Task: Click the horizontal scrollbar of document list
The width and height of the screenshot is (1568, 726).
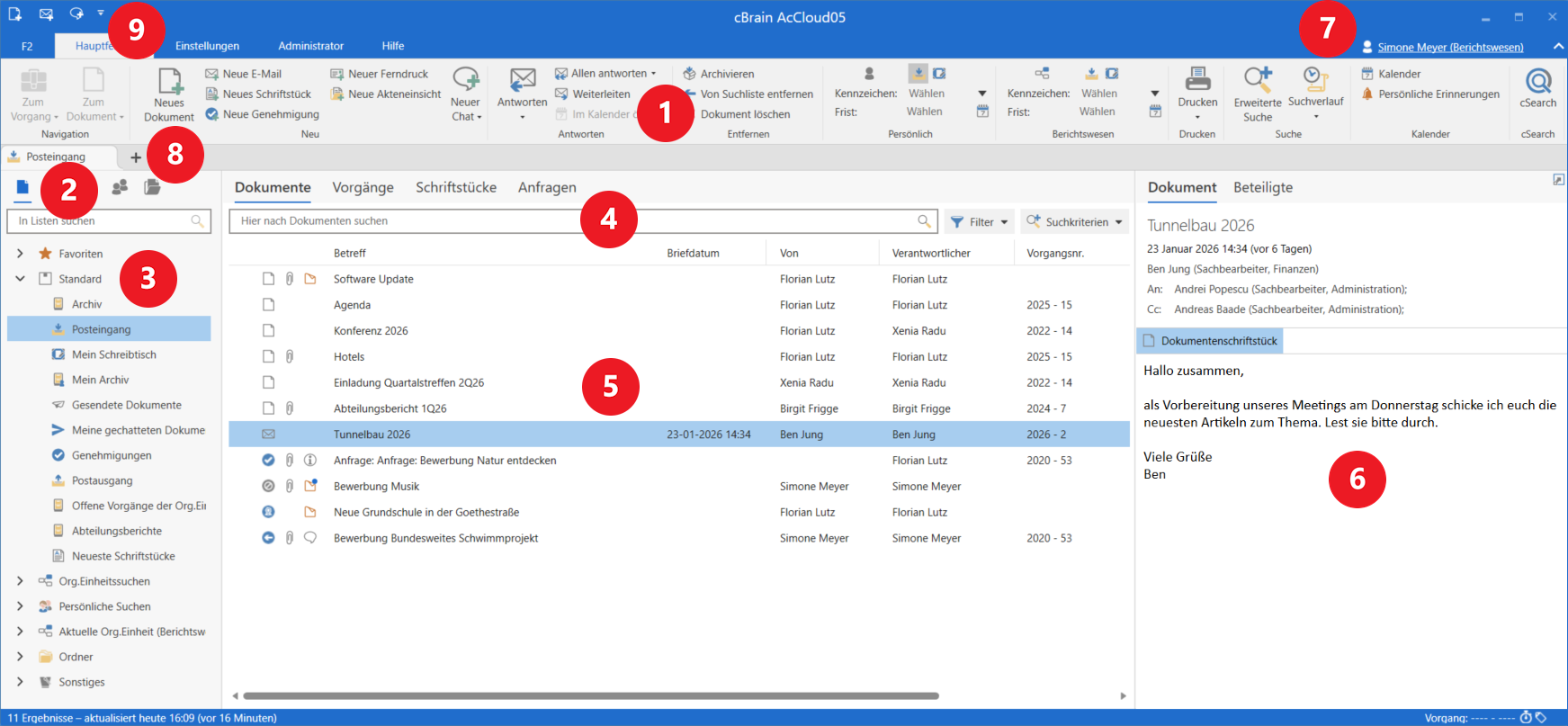Action: [x=590, y=695]
